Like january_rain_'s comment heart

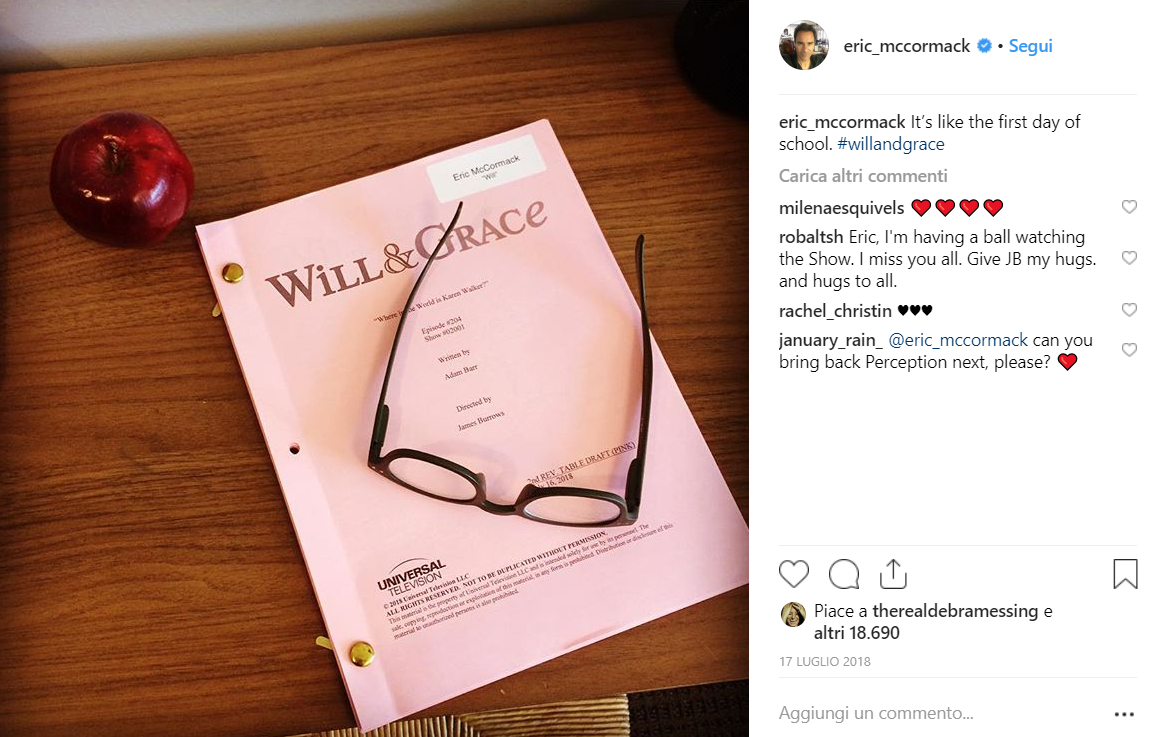coord(1129,350)
